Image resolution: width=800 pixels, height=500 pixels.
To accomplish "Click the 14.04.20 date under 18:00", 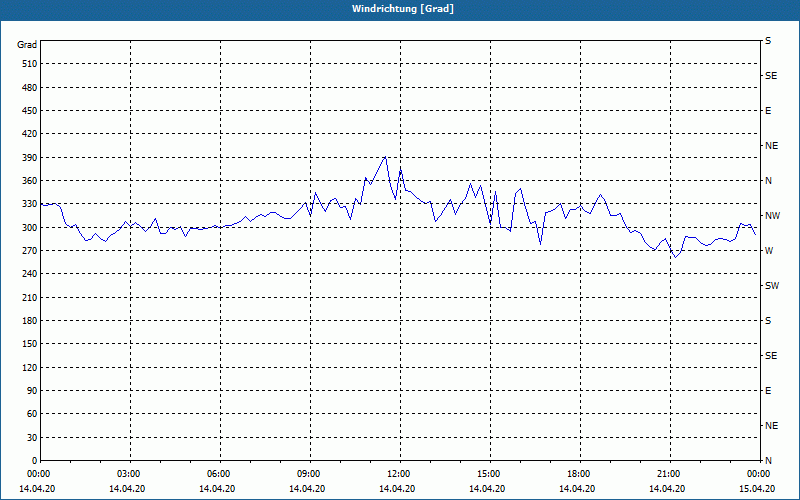I will click(577, 489).
